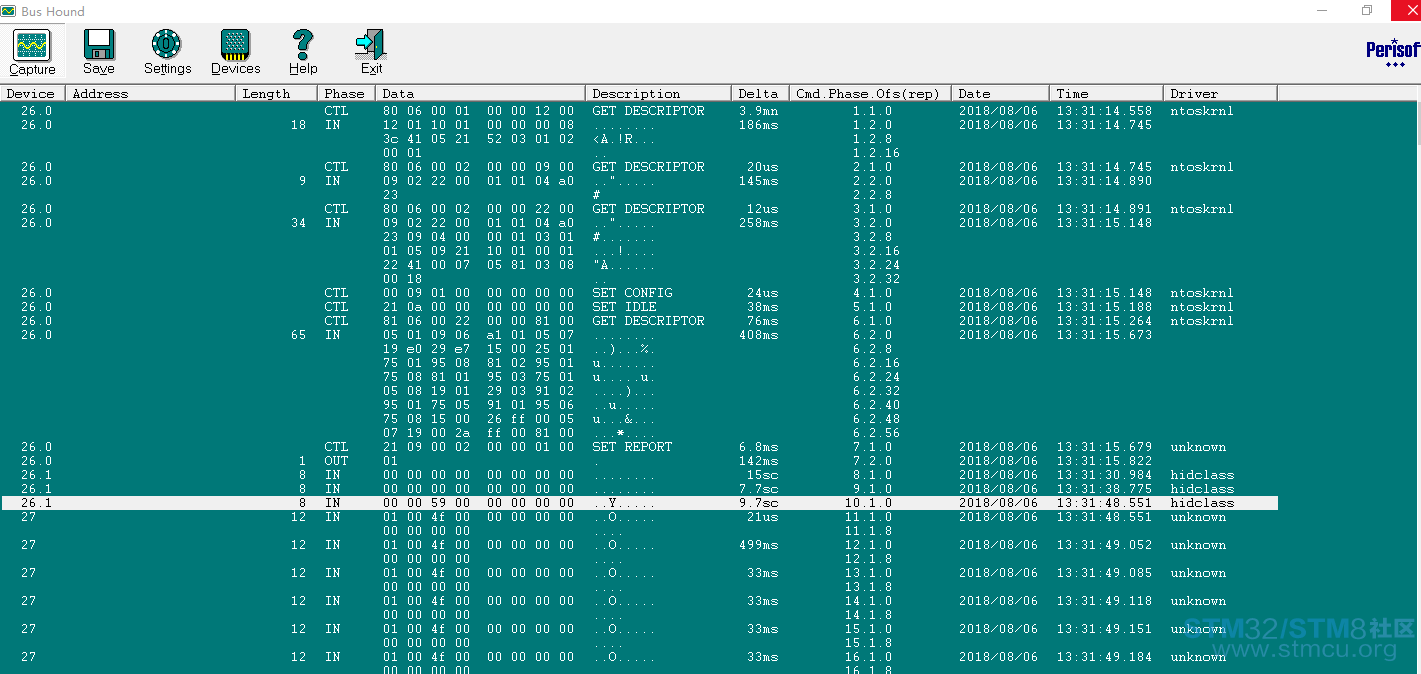Click timestamp 13:31:15.188
Image resolution: width=1421 pixels, height=674 pixels.
[1104, 307]
